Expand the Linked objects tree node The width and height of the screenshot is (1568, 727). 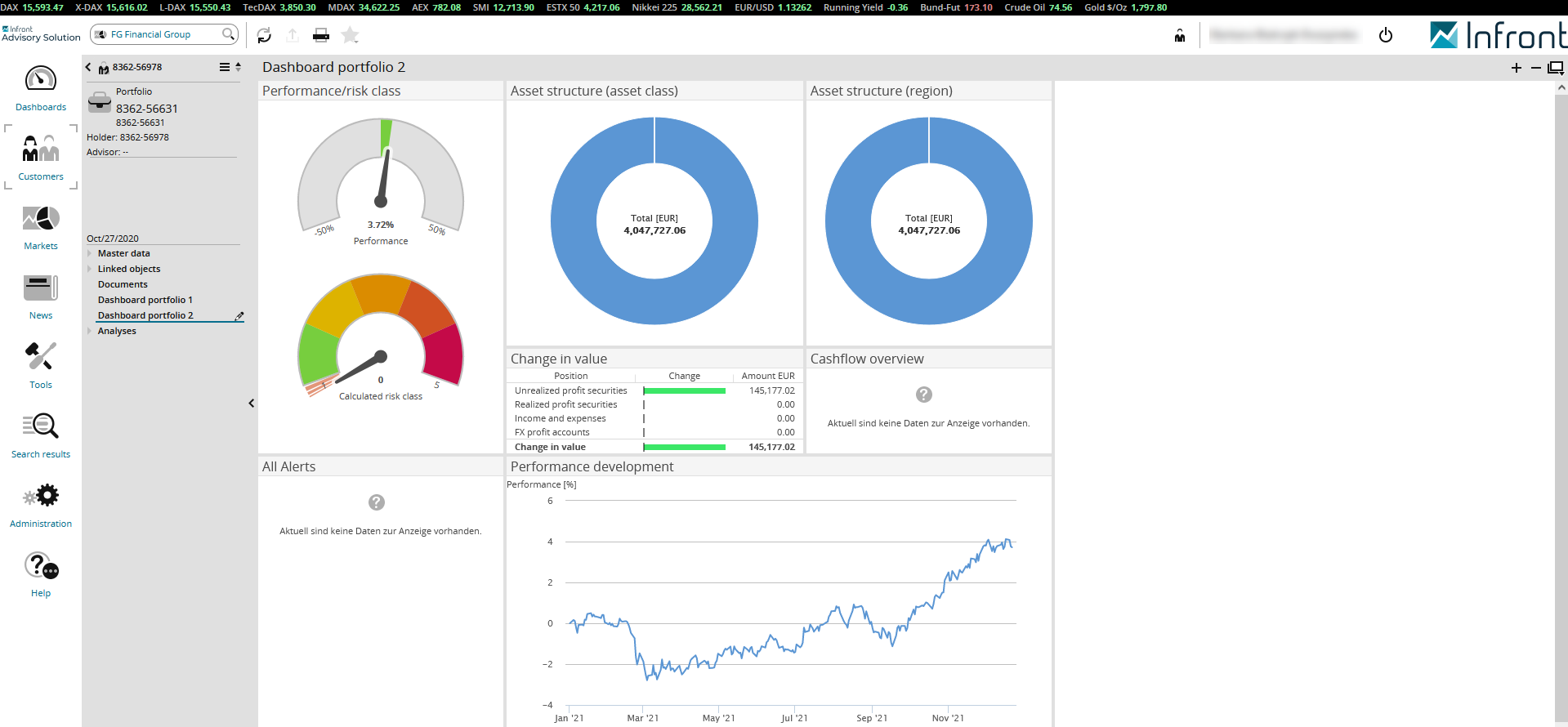[x=90, y=270]
